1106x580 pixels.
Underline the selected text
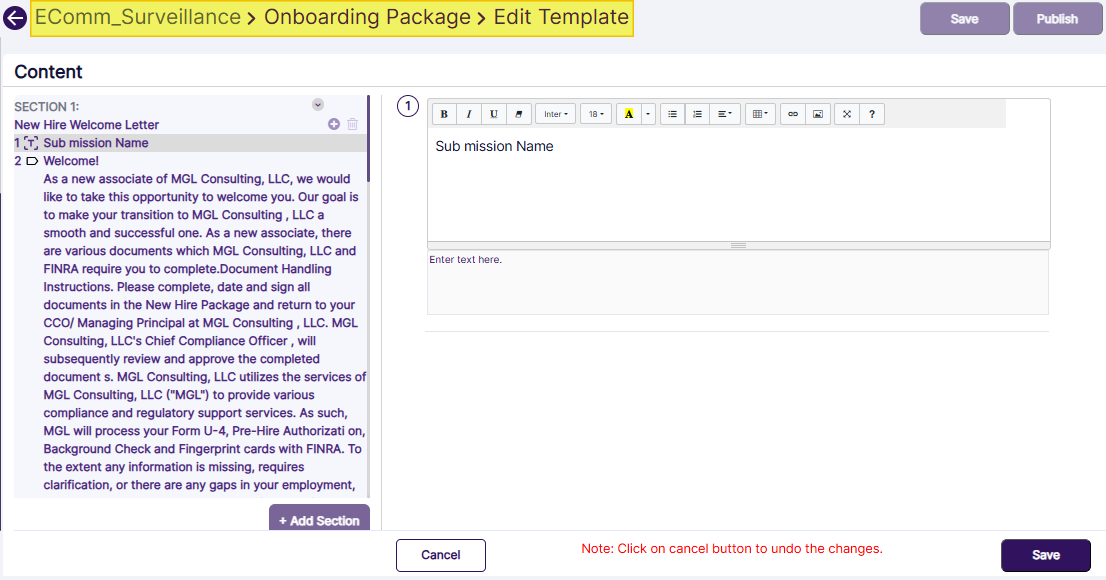493,113
